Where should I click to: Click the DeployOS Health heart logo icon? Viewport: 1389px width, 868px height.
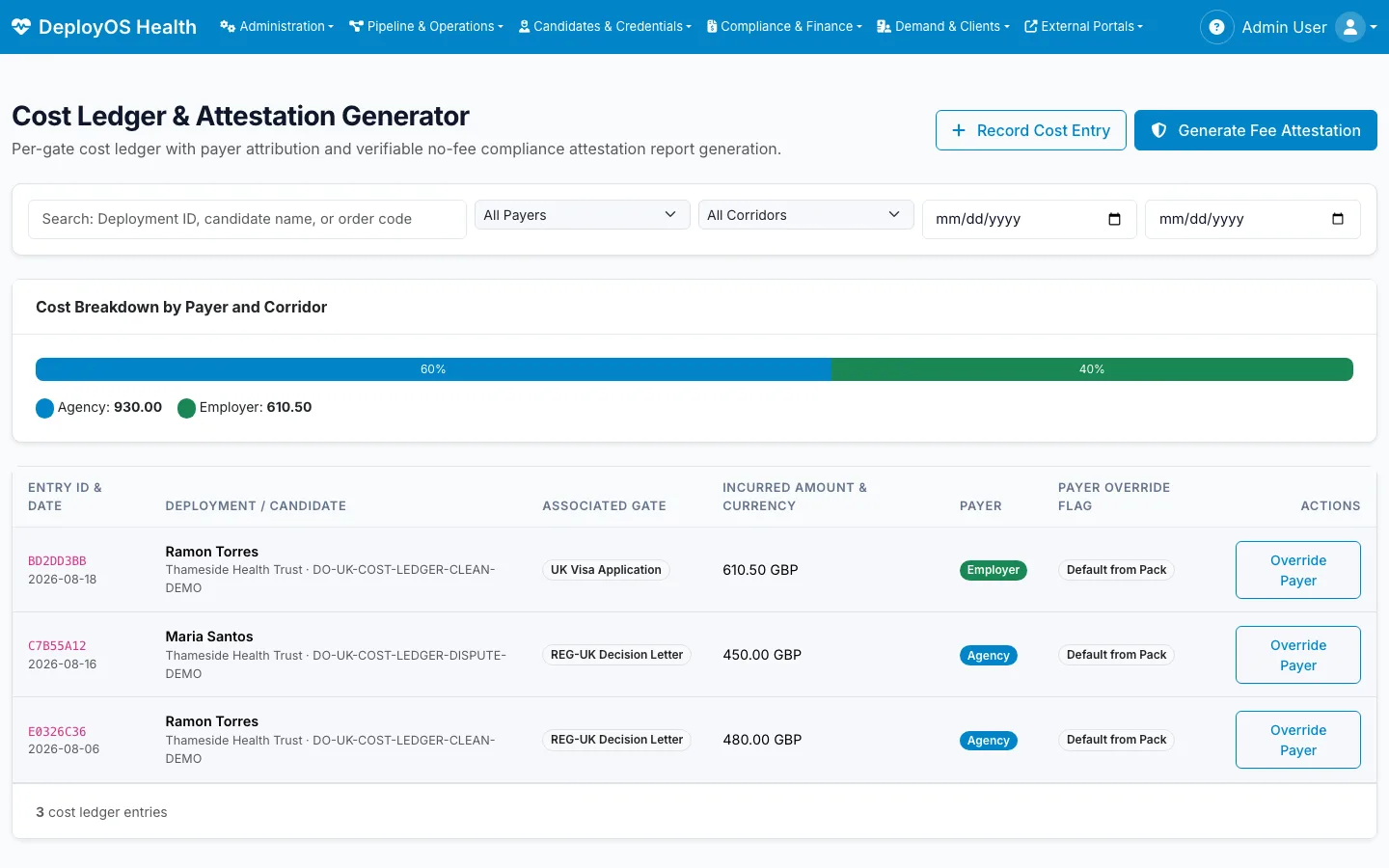pos(21,27)
